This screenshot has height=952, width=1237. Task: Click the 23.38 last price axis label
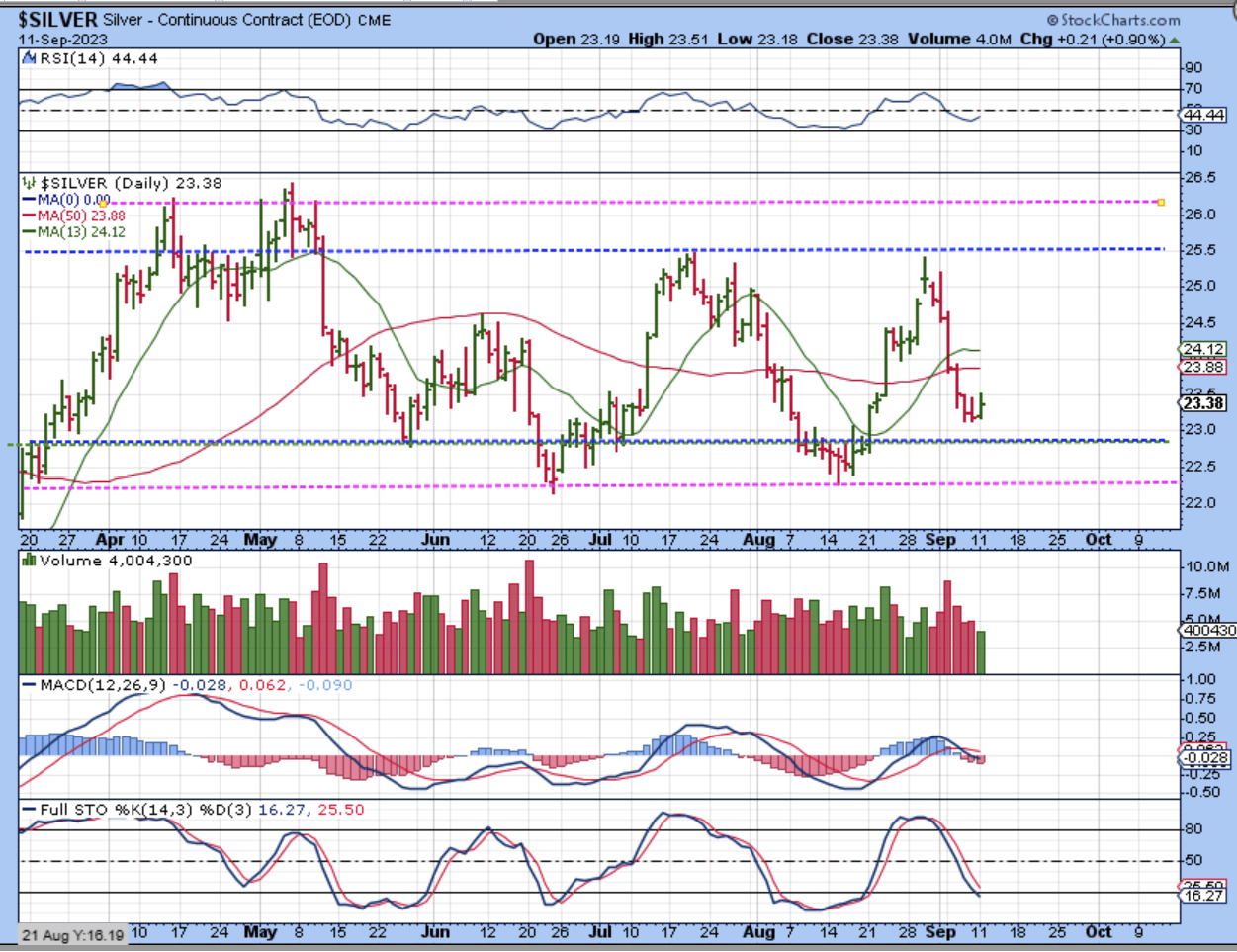coord(1203,403)
